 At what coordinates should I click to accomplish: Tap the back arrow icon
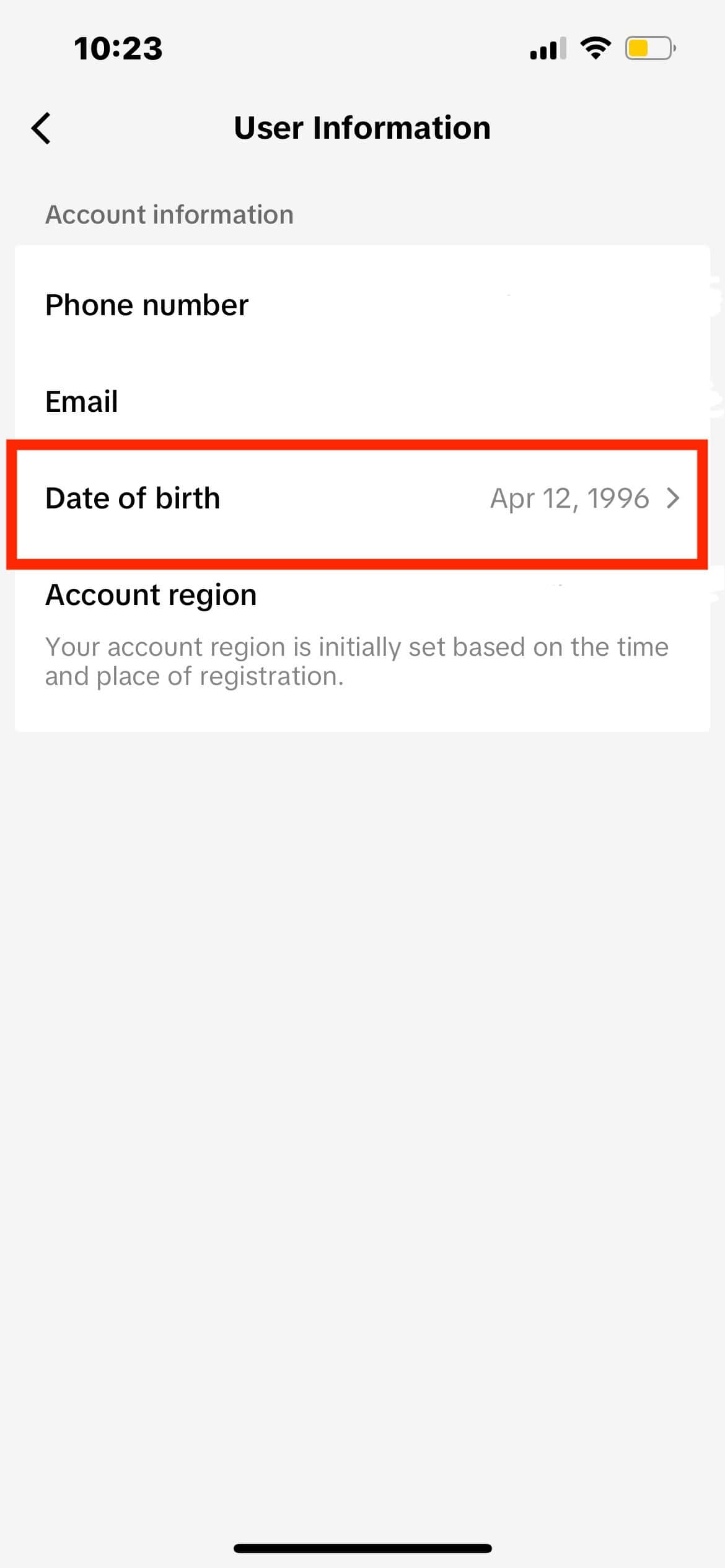click(x=41, y=129)
